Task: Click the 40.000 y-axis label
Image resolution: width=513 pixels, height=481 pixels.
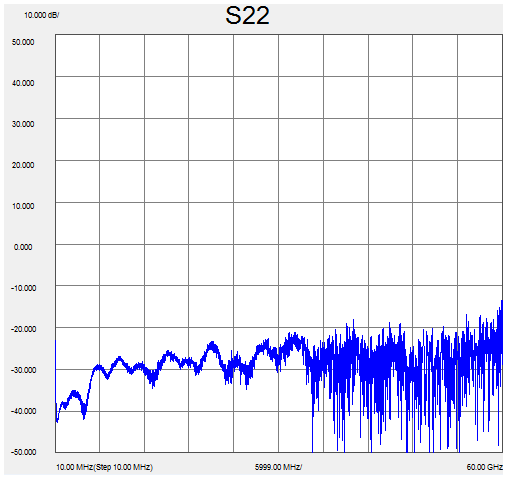Action: [23, 83]
